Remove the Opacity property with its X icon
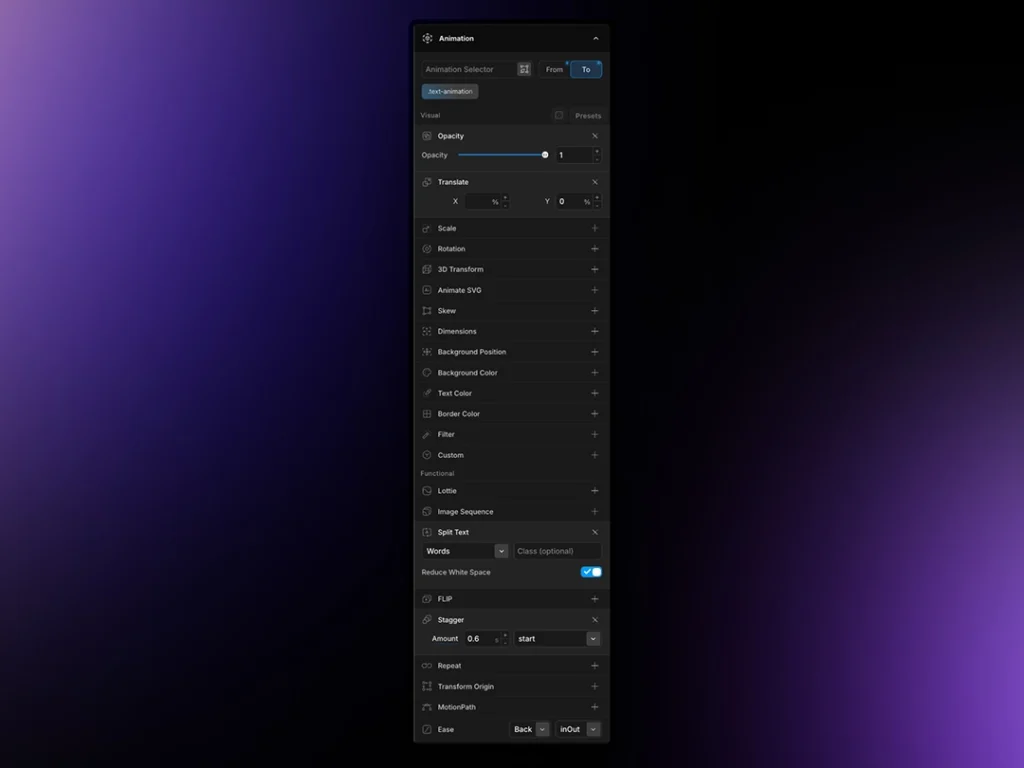The height and width of the screenshot is (768, 1024). pos(595,136)
